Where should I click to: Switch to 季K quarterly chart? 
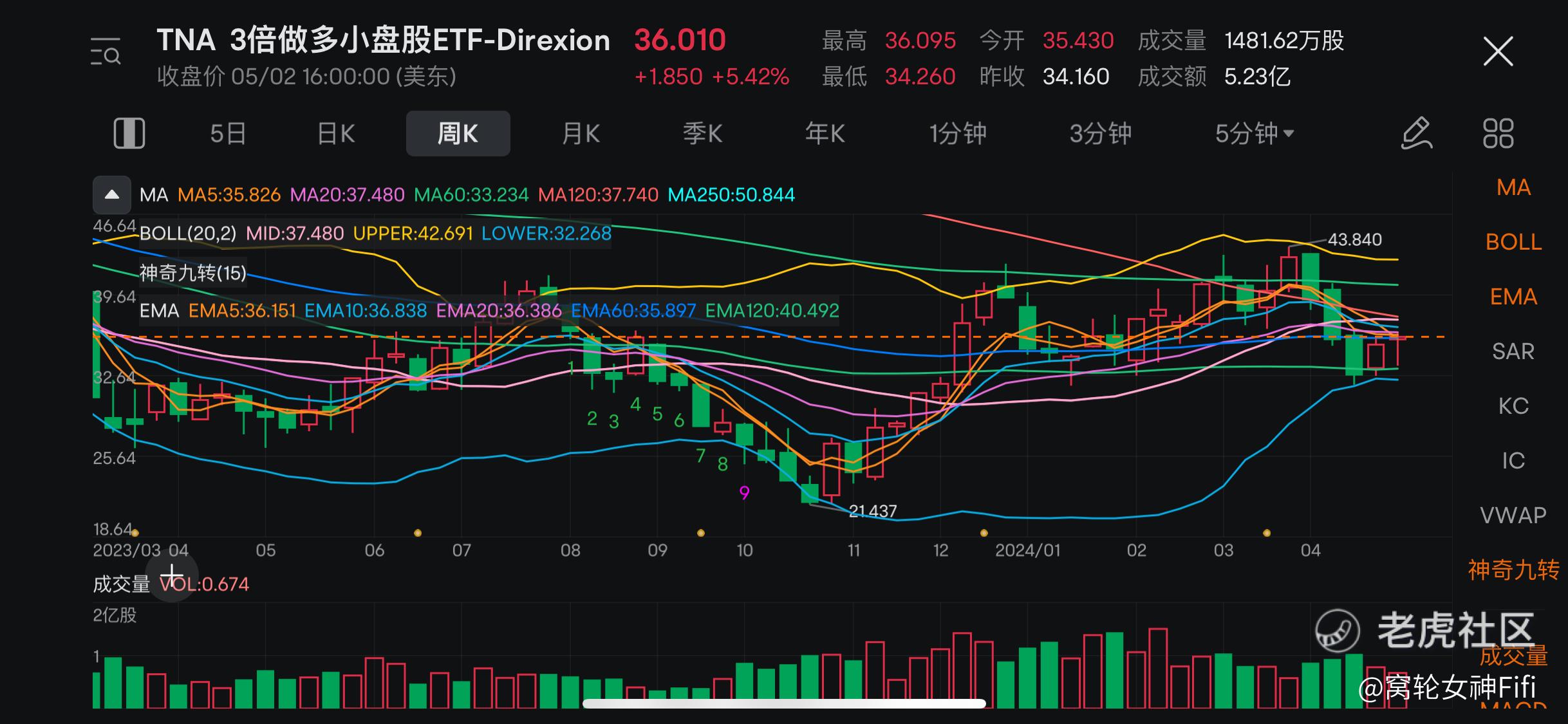[702, 134]
